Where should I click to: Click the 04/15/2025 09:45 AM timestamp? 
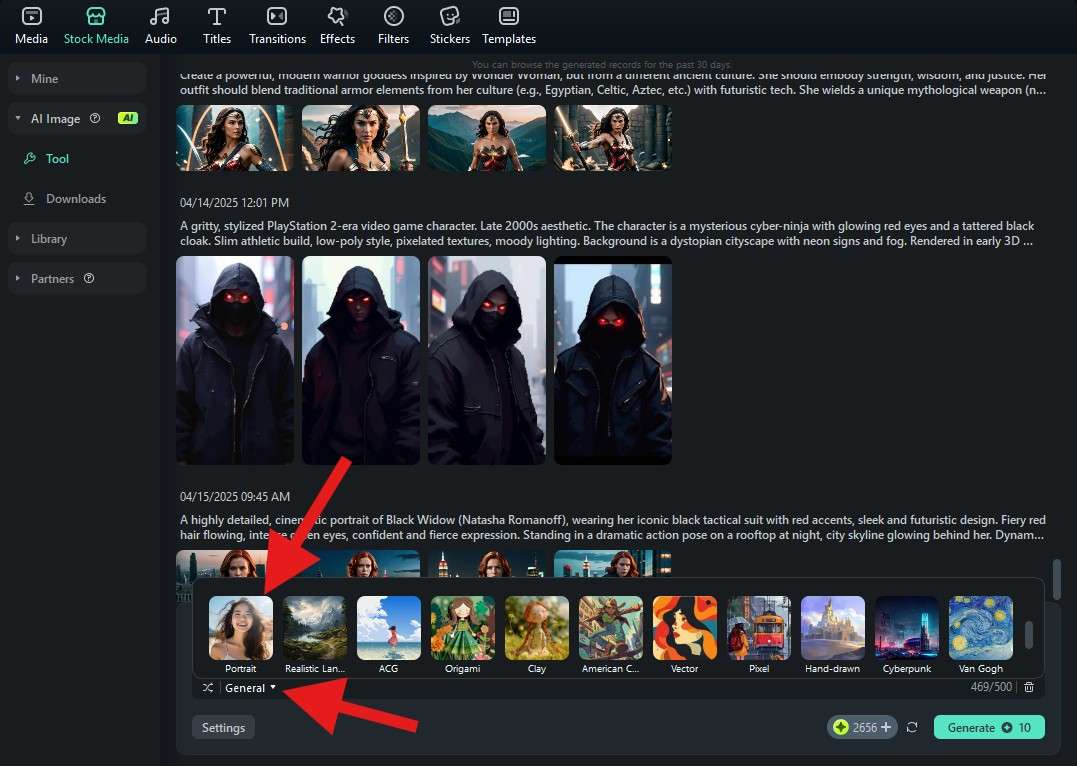click(x=235, y=497)
